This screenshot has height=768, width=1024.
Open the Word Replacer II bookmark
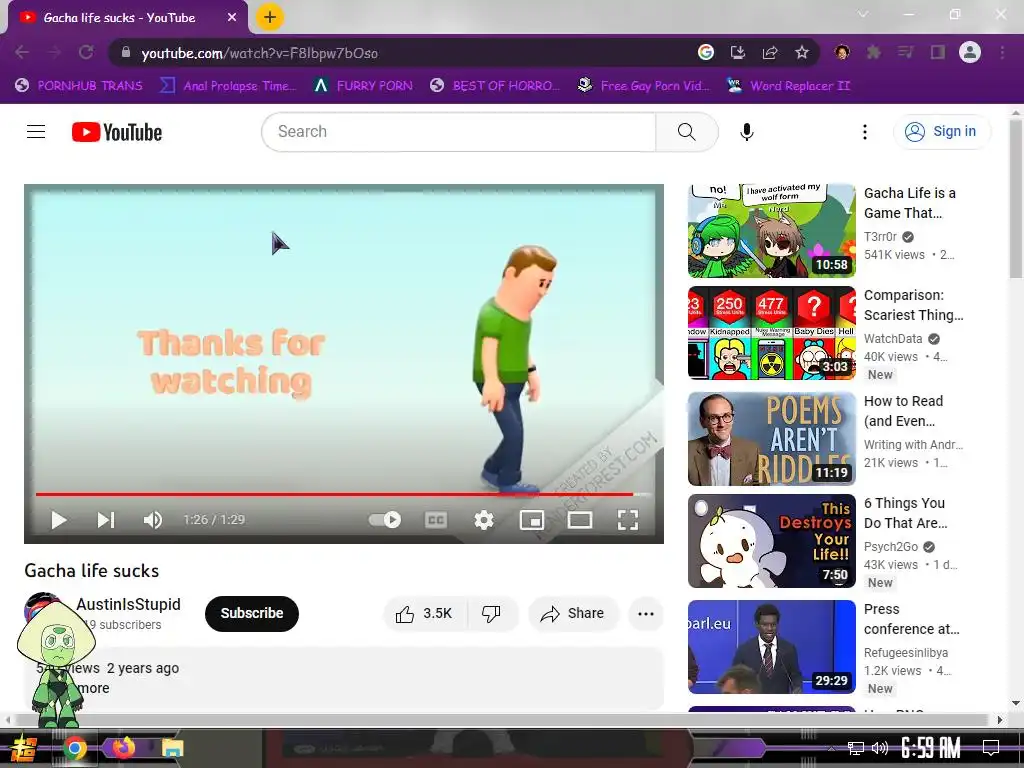point(789,86)
